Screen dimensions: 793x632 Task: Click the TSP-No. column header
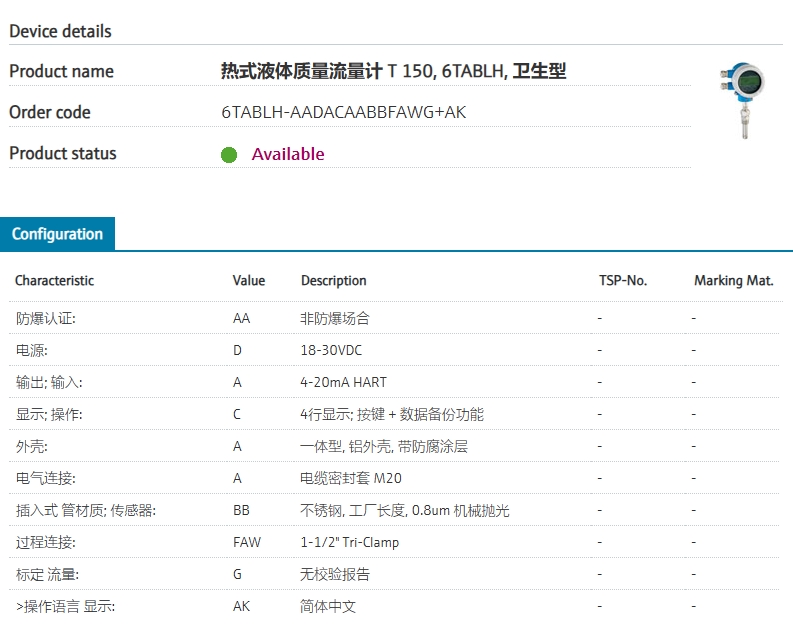tap(623, 281)
